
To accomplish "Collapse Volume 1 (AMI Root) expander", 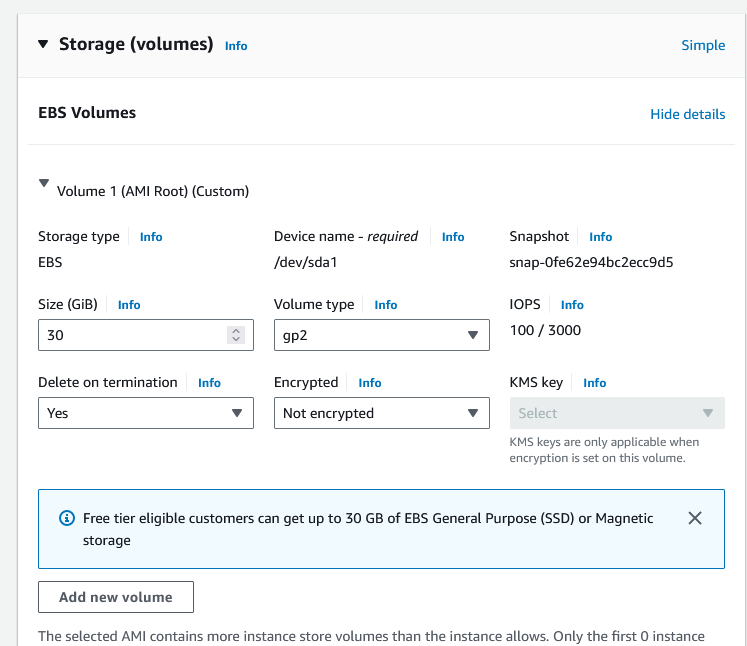I will [x=43, y=184].
